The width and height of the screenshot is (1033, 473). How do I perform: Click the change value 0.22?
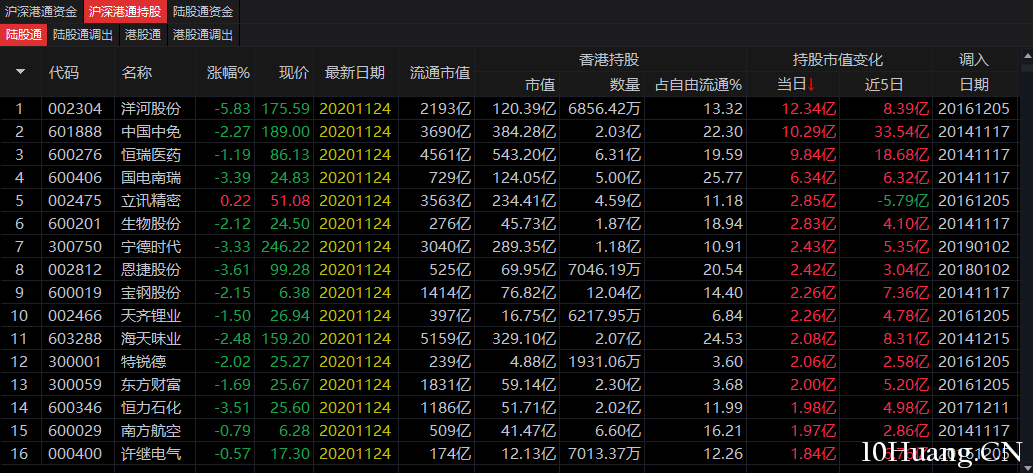(x=236, y=200)
